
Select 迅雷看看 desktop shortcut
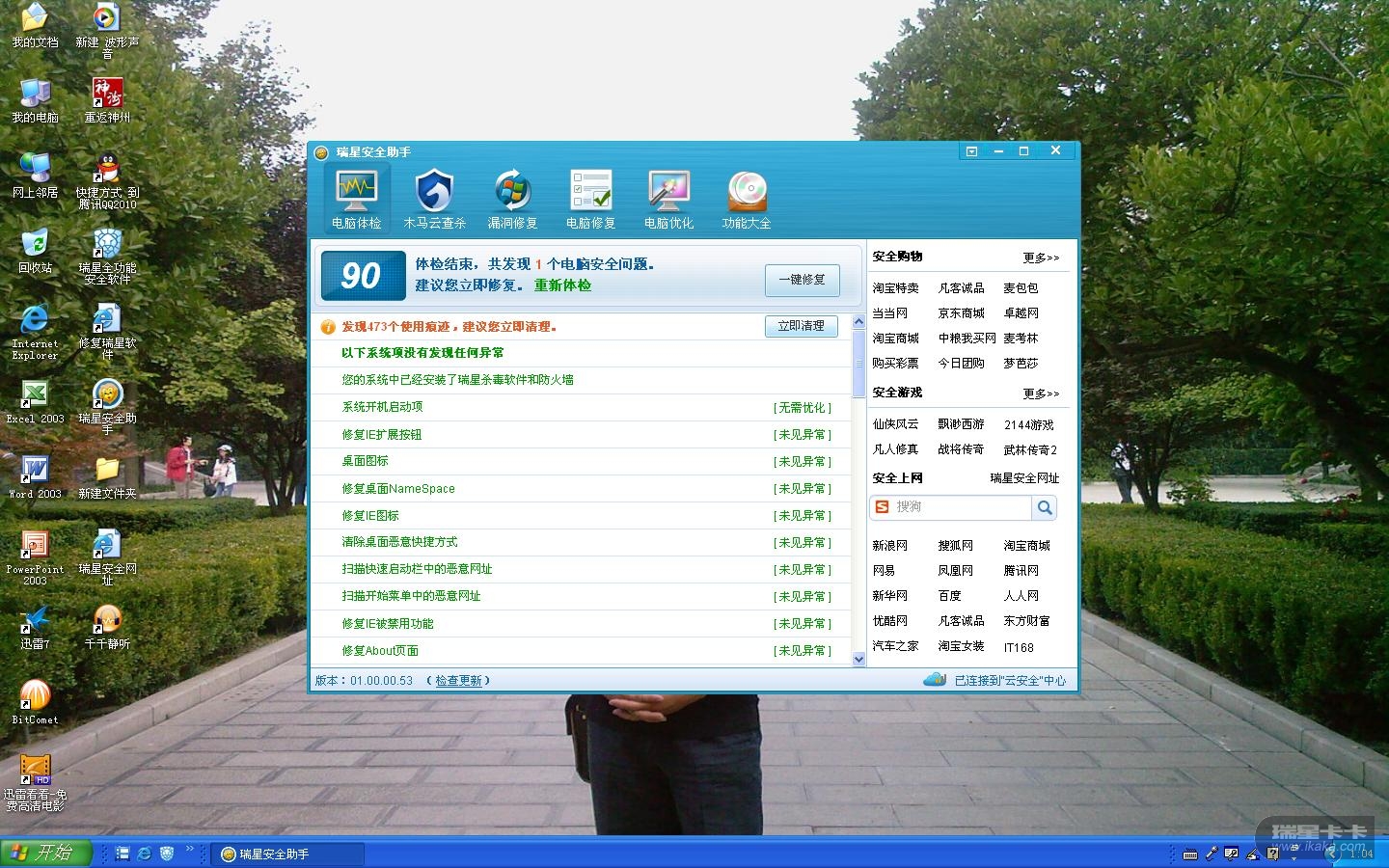(x=35, y=783)
